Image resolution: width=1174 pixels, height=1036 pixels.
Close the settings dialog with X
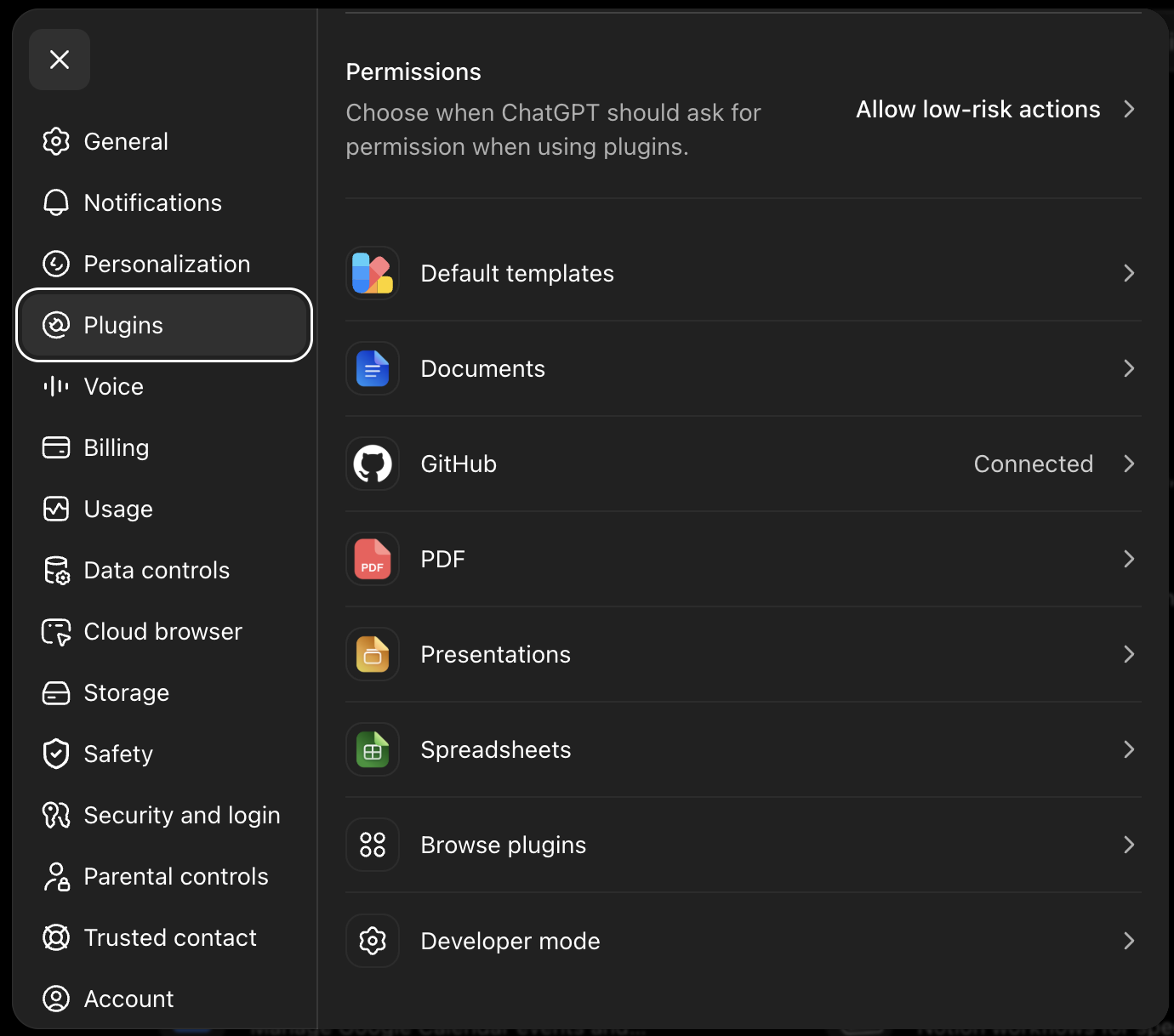[x=60, y=60]
